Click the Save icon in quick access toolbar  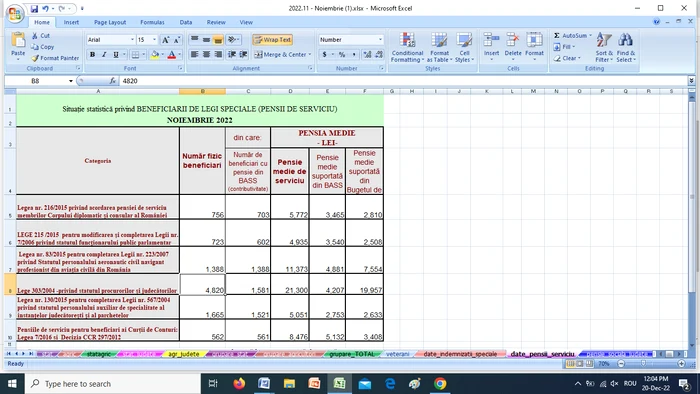click(x=34, y=8)
